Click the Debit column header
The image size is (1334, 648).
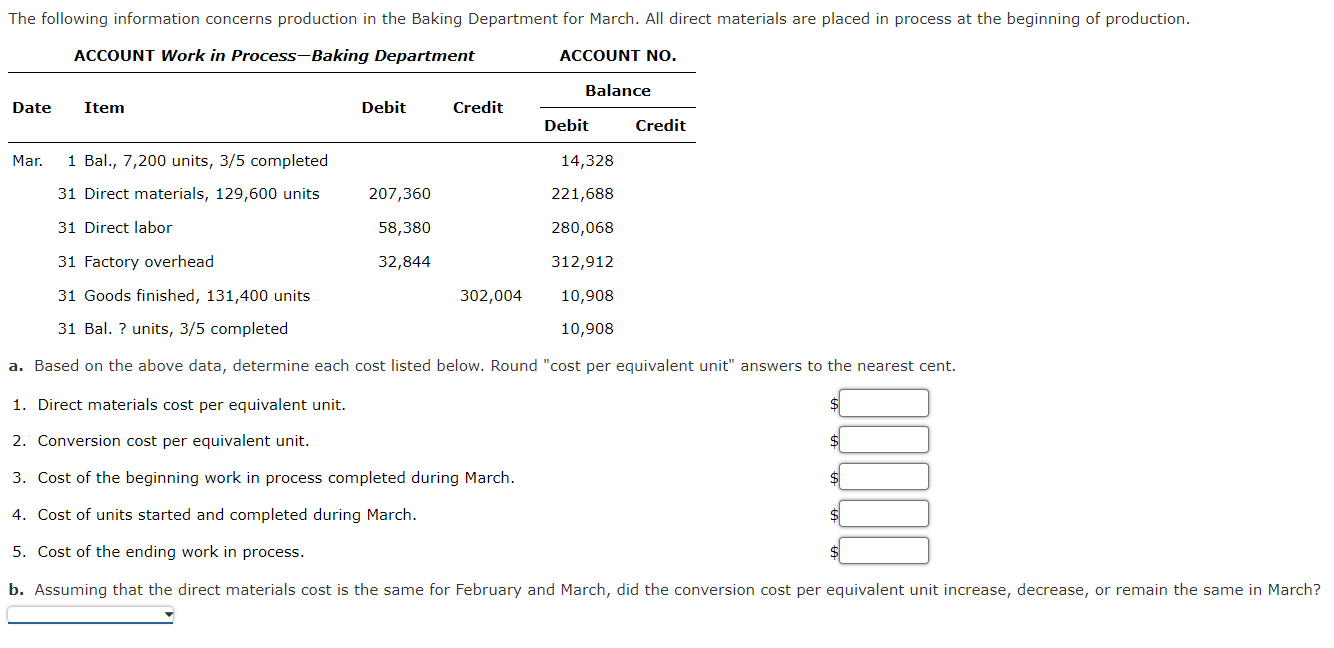click(x=384, y=107)
